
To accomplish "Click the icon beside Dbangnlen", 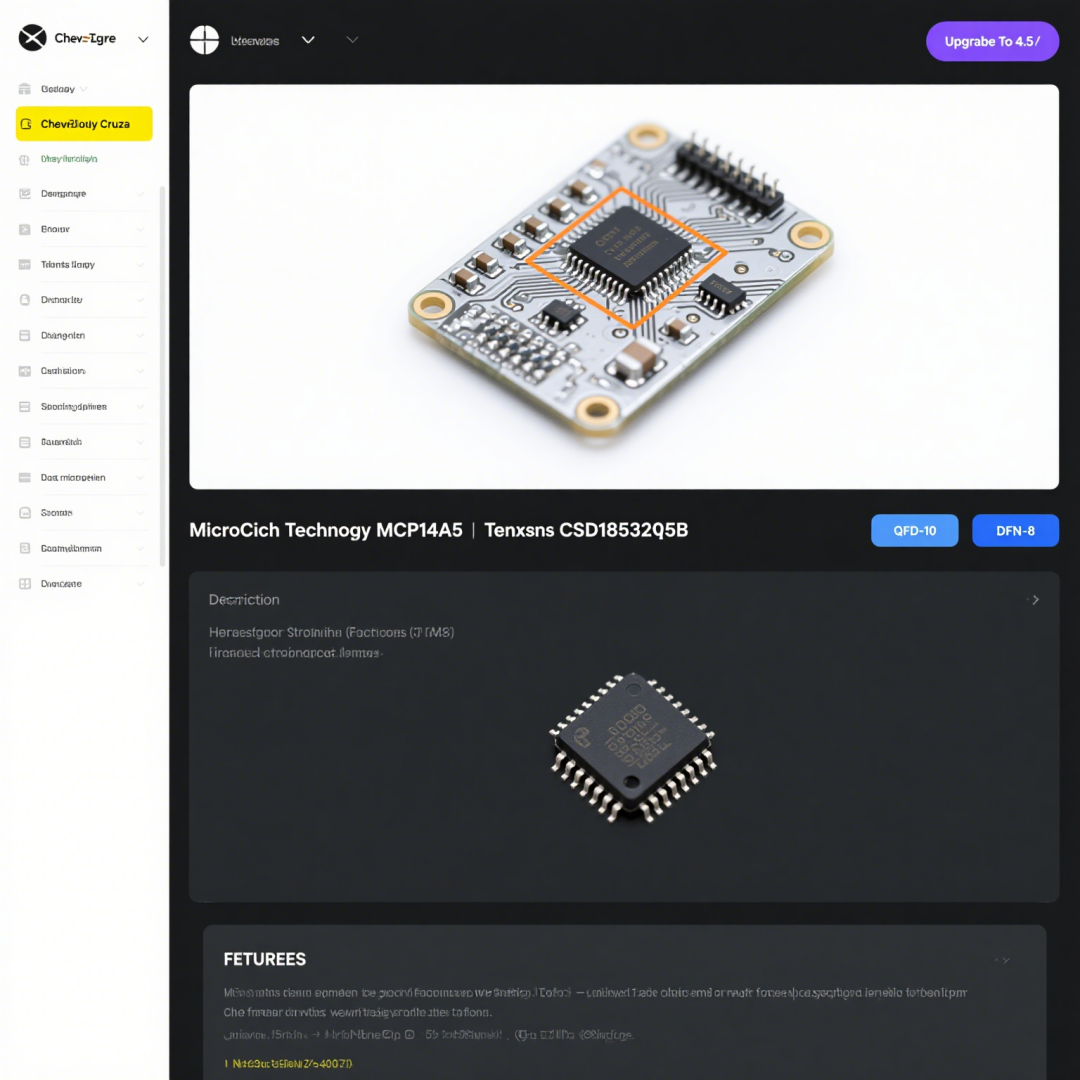I will 25,335.
